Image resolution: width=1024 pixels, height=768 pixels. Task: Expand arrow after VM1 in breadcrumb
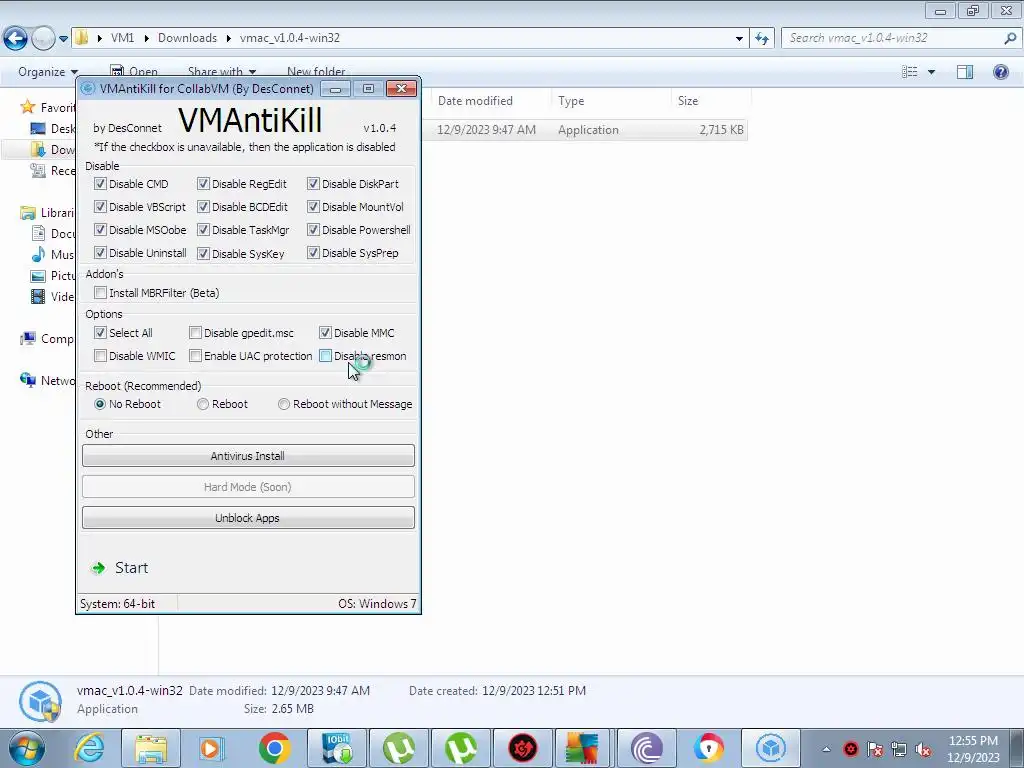pos(146,38)
